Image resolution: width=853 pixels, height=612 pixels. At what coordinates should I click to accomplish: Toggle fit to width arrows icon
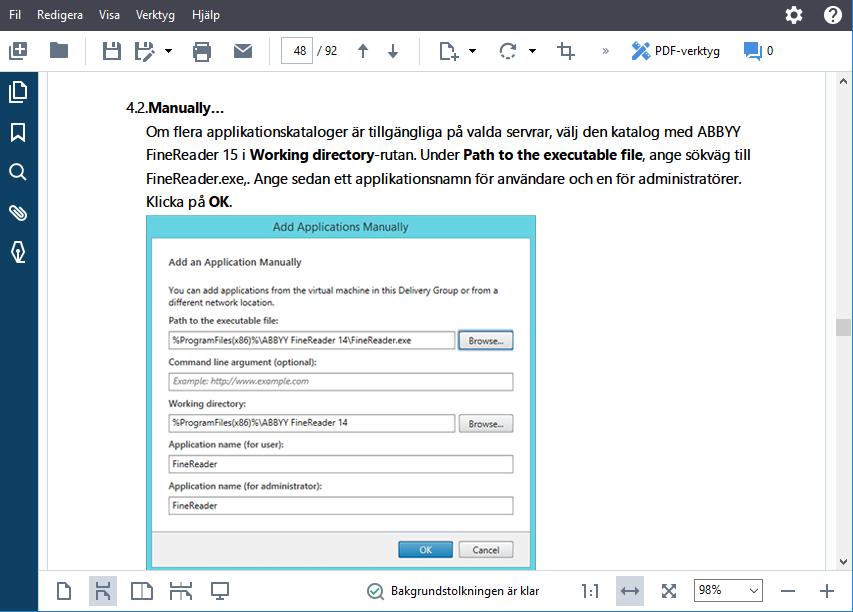[x=630, y=591]
